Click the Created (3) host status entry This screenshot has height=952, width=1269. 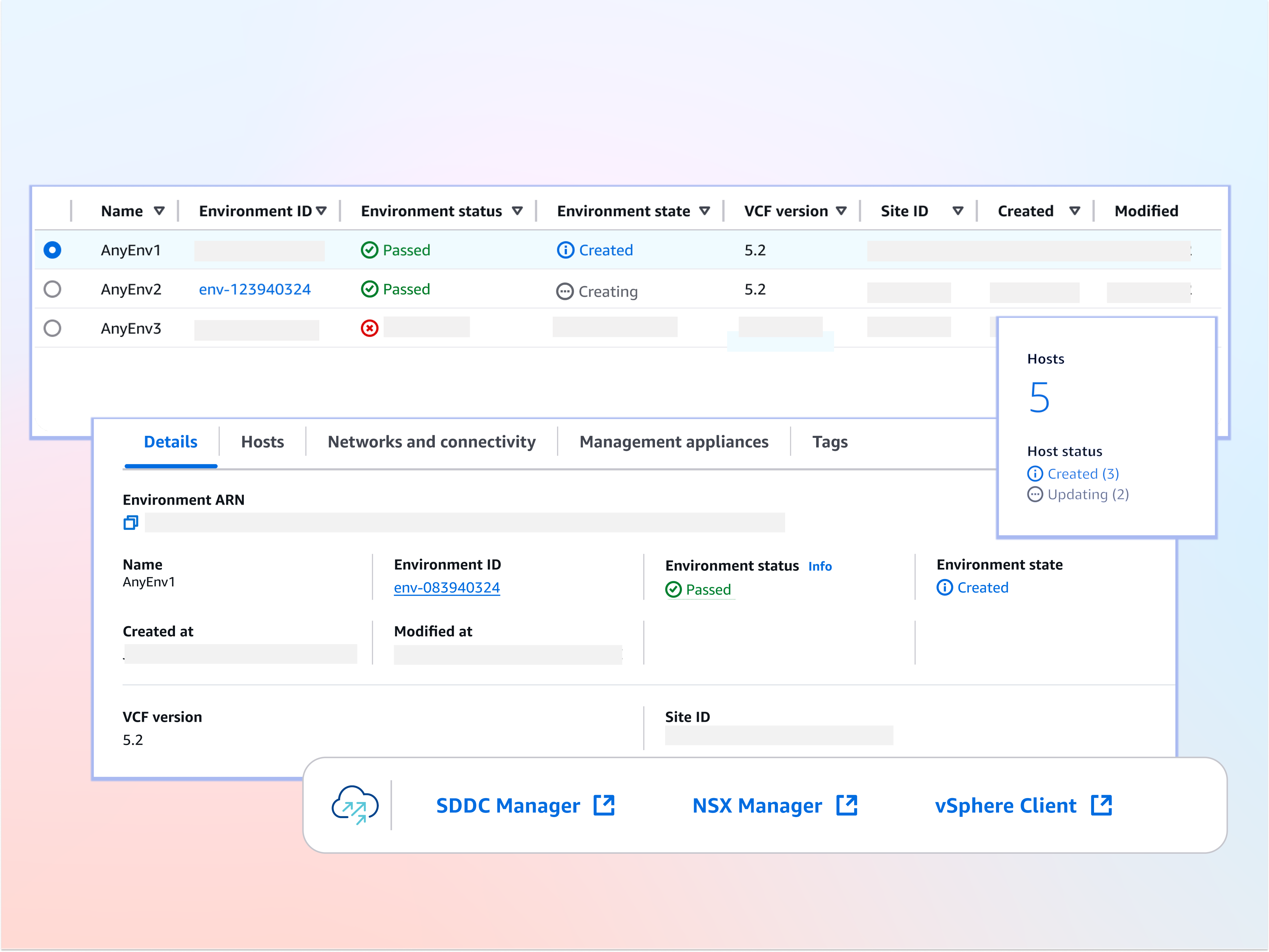[x=1083, y=473]
